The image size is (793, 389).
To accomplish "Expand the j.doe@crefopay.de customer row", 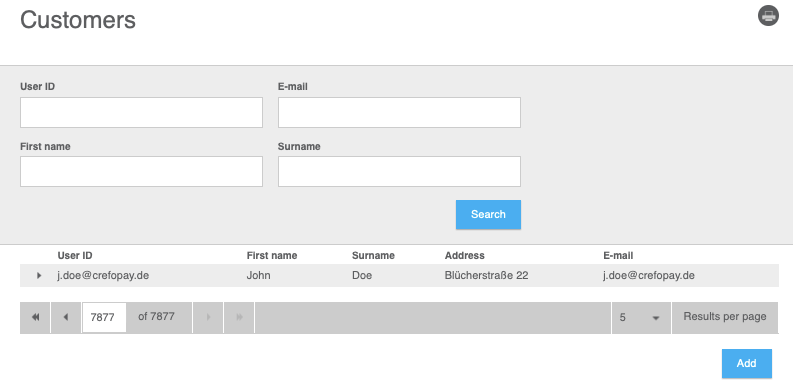I will [39, 276].
